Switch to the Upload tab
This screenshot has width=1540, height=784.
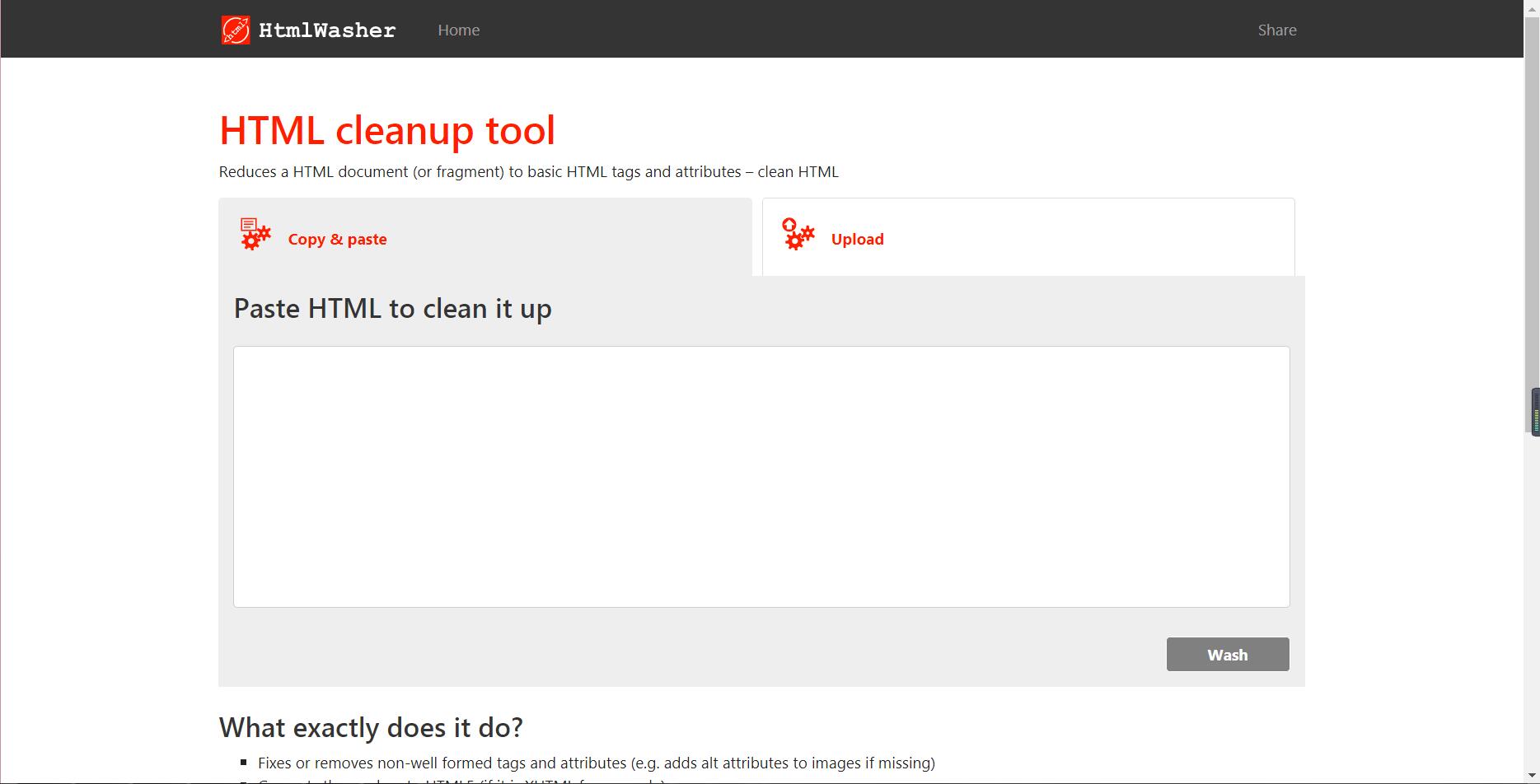click(x=1028, y=237)
